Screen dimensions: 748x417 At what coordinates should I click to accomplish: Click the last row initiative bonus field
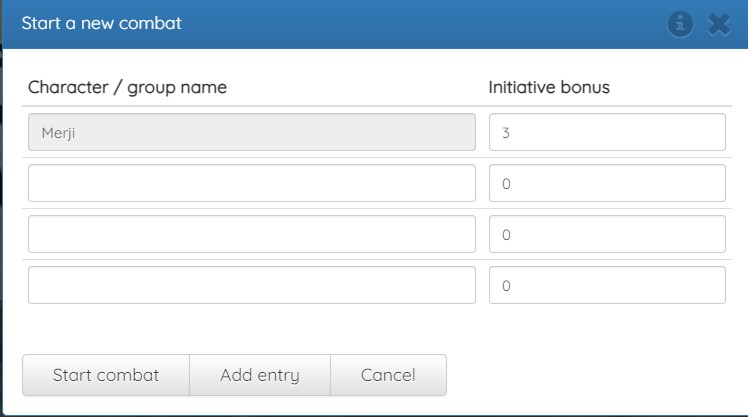pyautogui.click(x=606, y=285)
